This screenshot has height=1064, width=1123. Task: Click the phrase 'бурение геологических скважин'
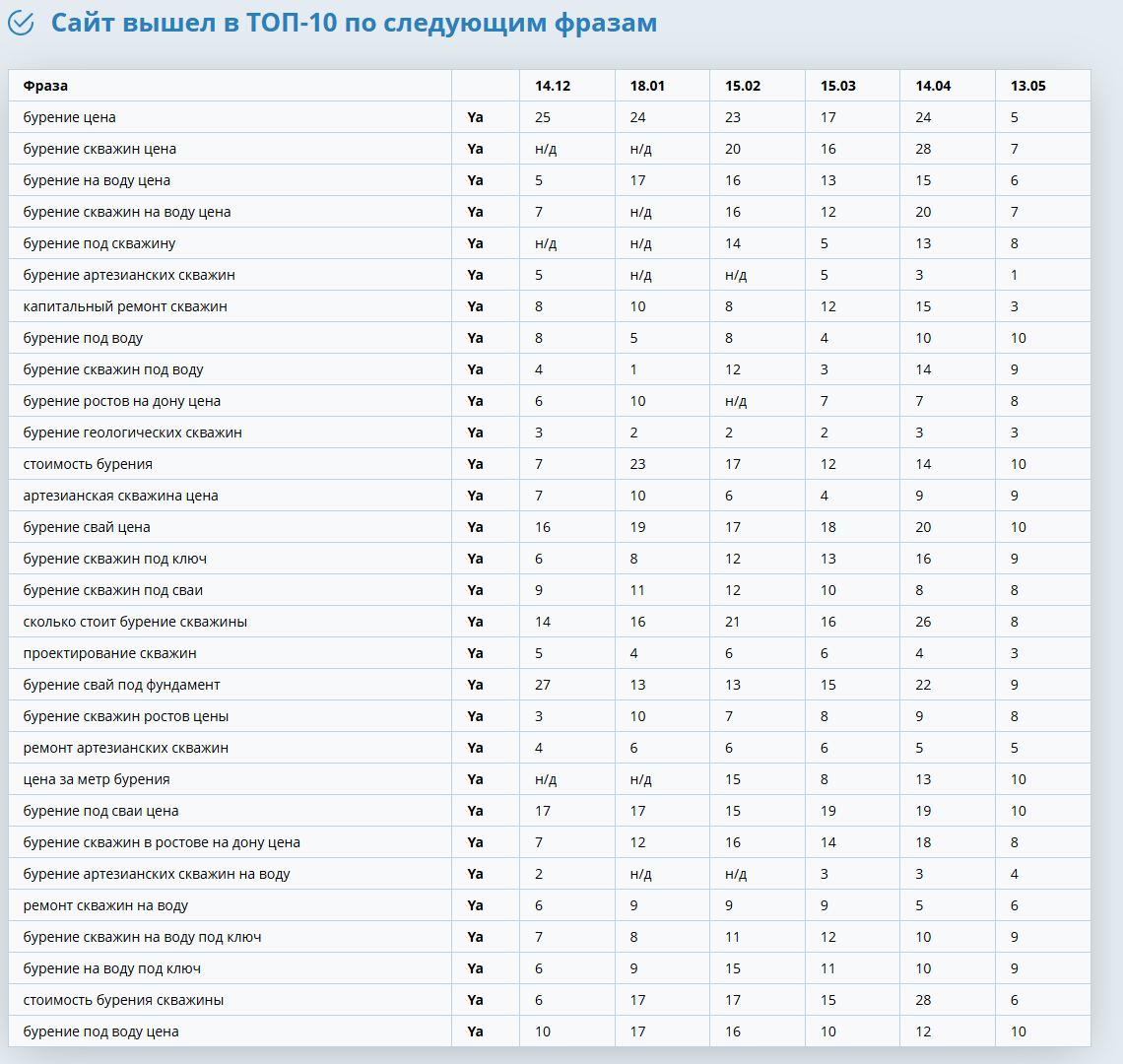[133, 432]
